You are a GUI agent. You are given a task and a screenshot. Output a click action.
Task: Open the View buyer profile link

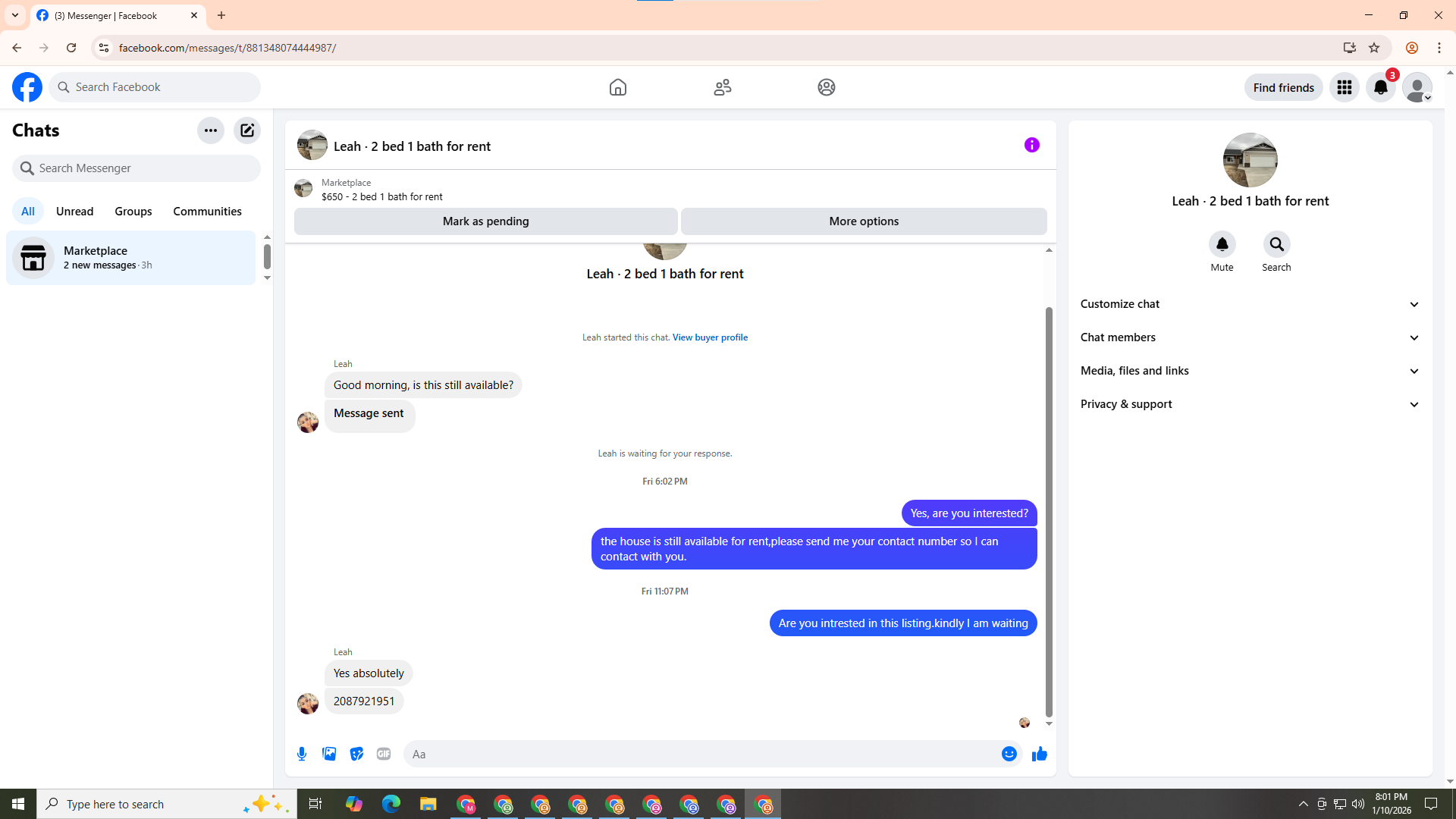709,337
